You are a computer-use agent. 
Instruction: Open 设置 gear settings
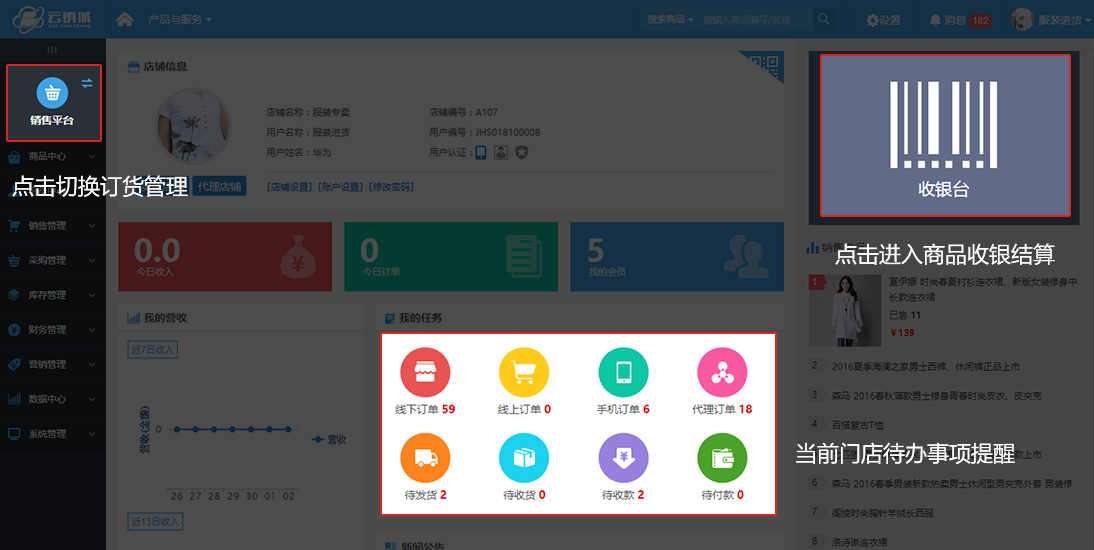coord(883,20)
